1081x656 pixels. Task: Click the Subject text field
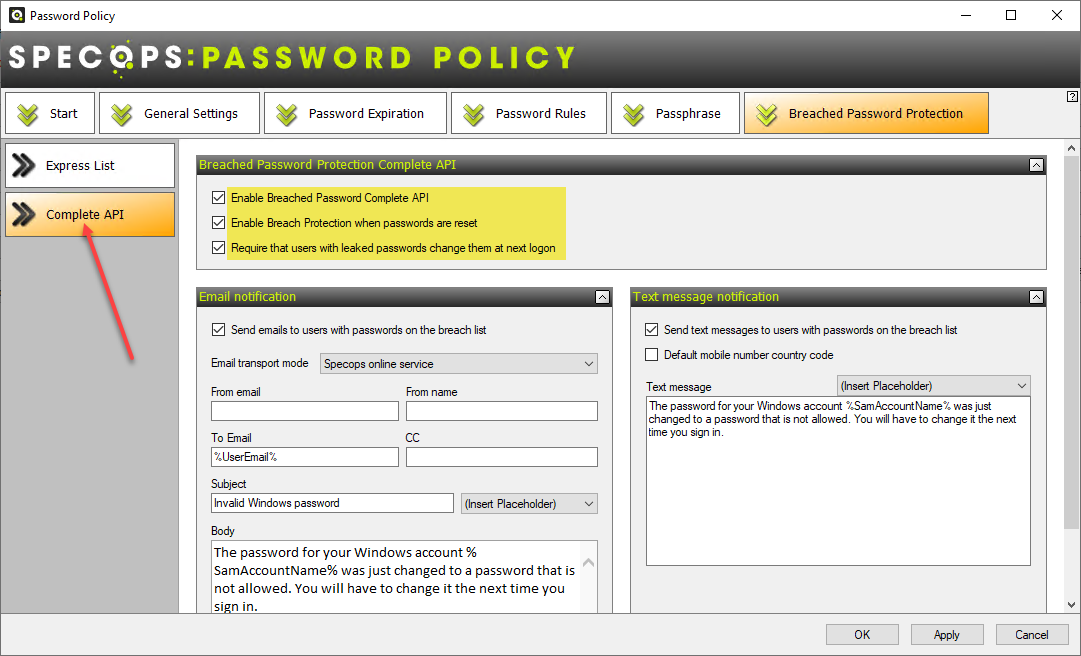click(x=332, y=503)
